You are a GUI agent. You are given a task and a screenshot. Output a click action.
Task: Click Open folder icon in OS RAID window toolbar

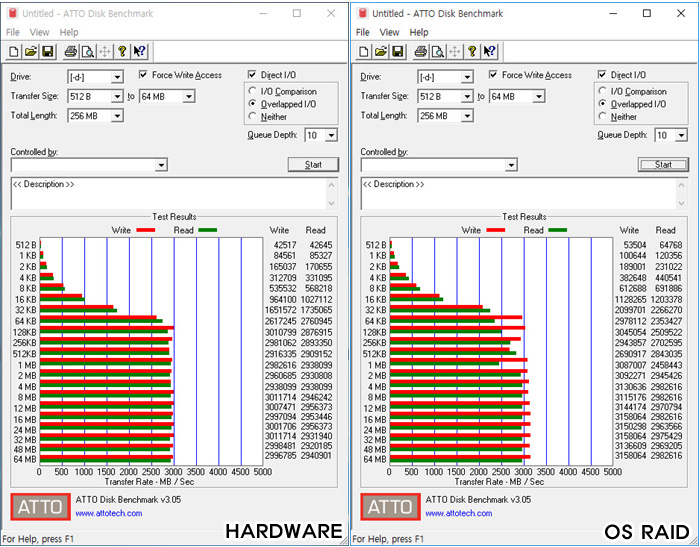pyautogui.click(x=381, y=52)
